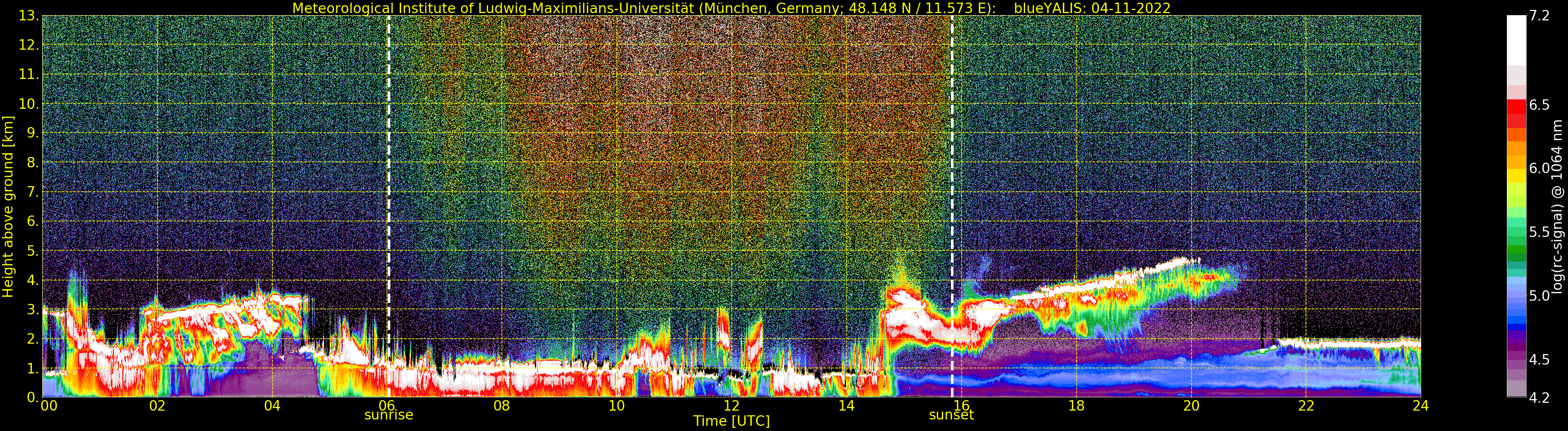Click the x-axis tick label '14'
The height and width of the screenshot is (431, 1568).
point(846,405)
